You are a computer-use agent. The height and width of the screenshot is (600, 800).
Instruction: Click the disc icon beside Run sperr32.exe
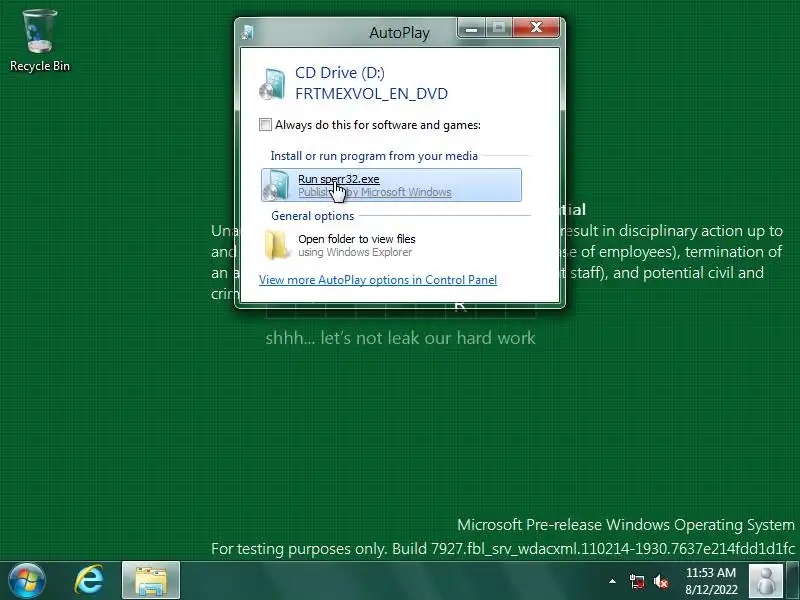[277, 185]
